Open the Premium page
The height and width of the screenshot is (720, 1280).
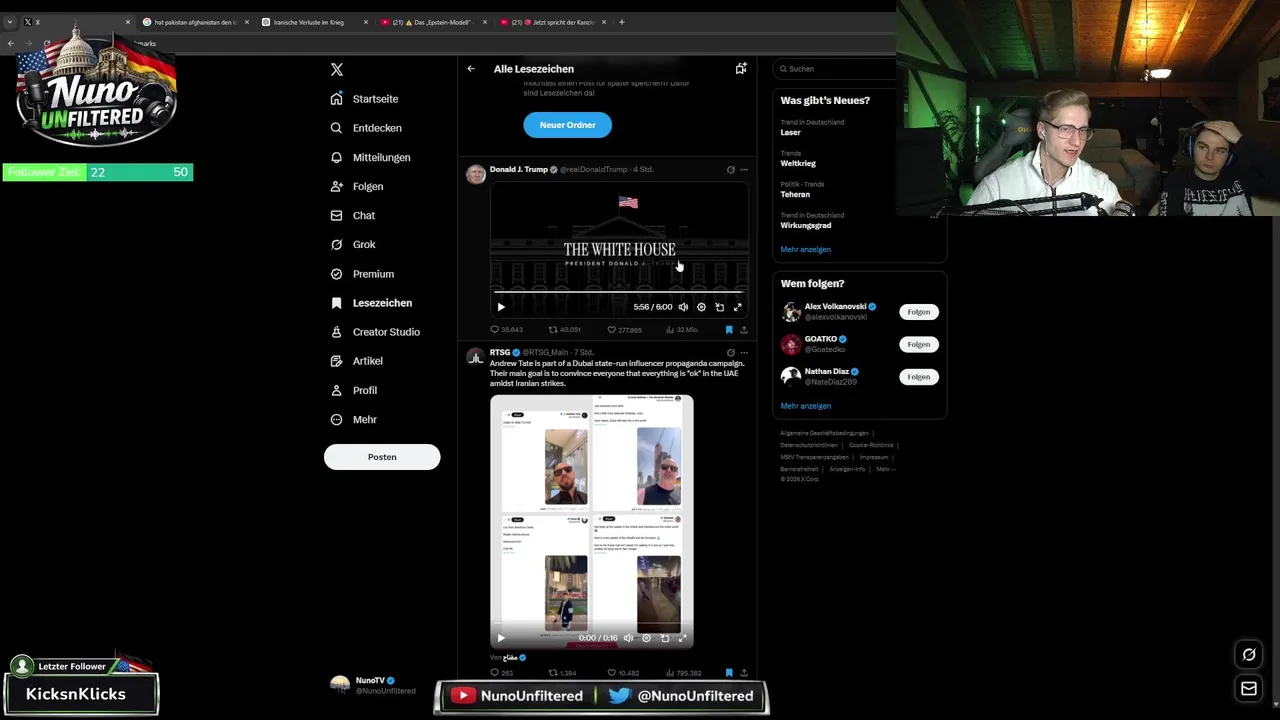click(x=362, y=274)
